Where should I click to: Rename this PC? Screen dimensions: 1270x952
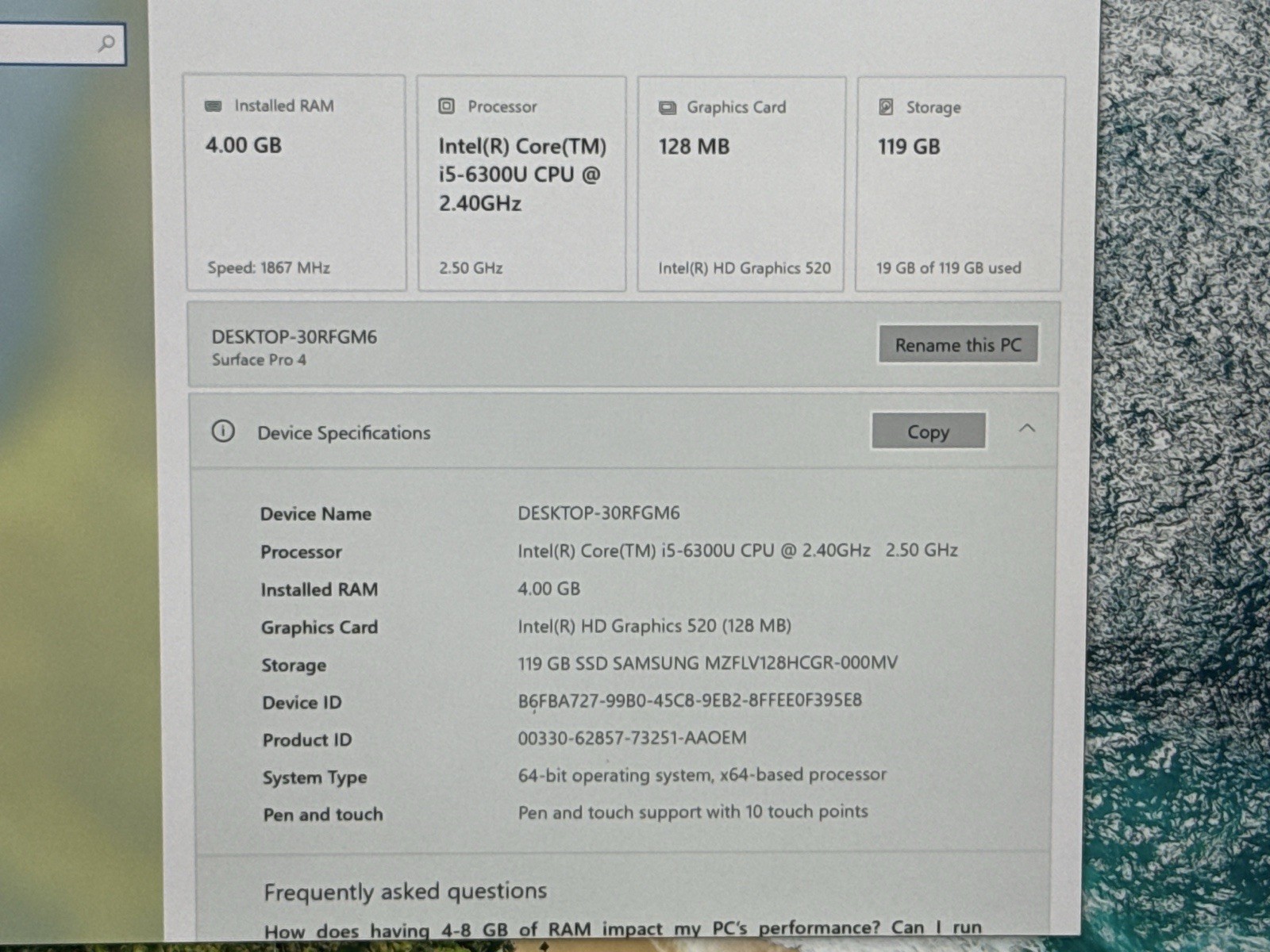pyautogui.click(x=958, y=344)
